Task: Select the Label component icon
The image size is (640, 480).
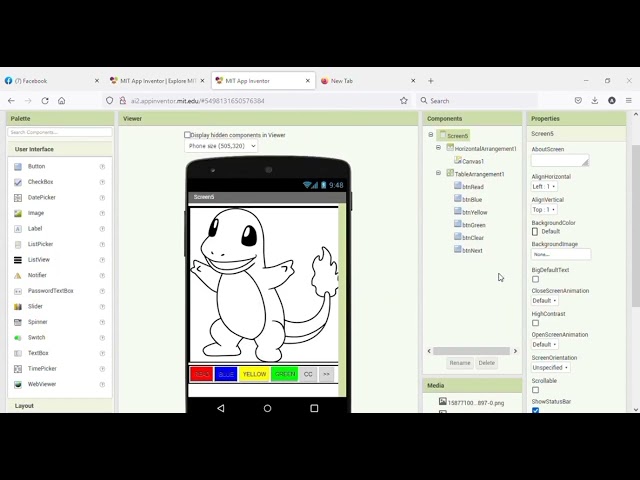Action: [18, 229]
